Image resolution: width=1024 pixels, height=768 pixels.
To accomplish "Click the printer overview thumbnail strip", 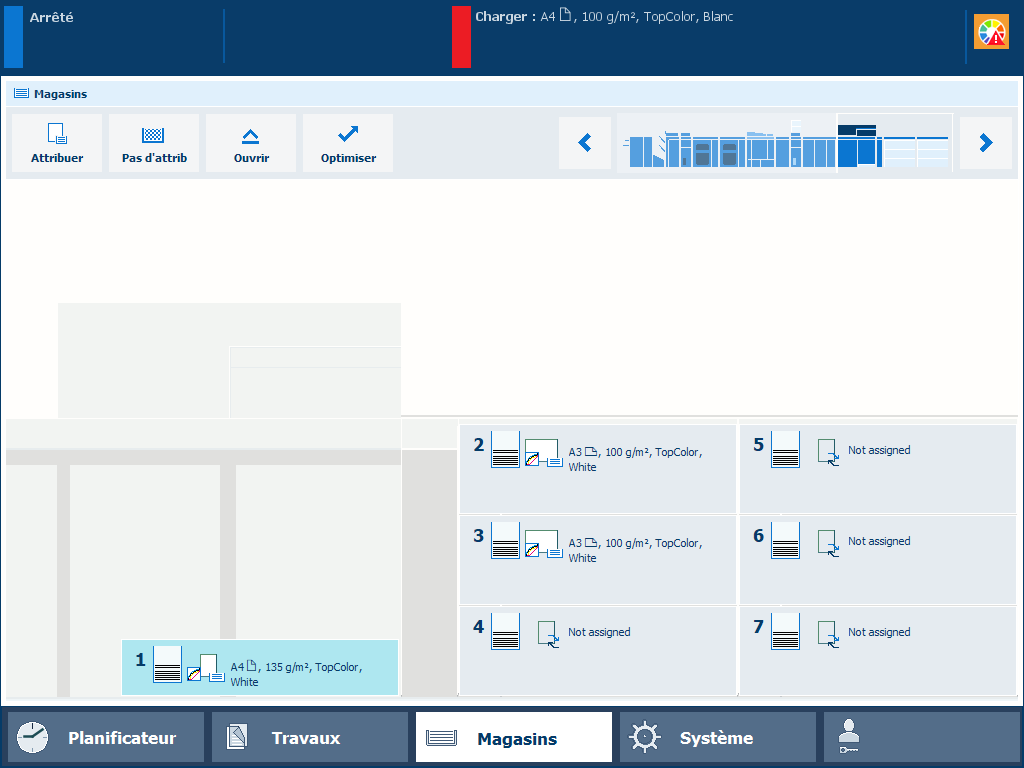I will coord(785,143).
